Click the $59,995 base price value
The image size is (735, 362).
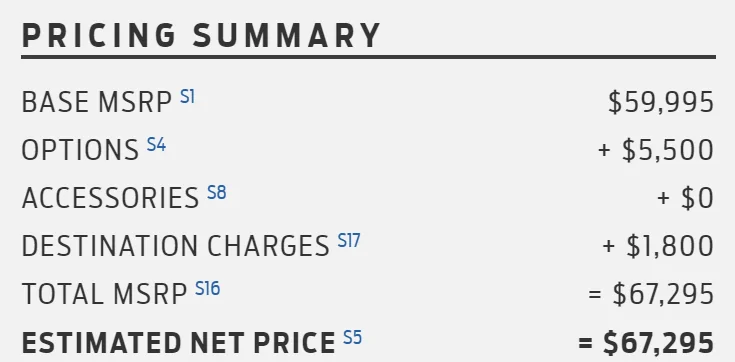pyautogui.click(x=661, y=103)
